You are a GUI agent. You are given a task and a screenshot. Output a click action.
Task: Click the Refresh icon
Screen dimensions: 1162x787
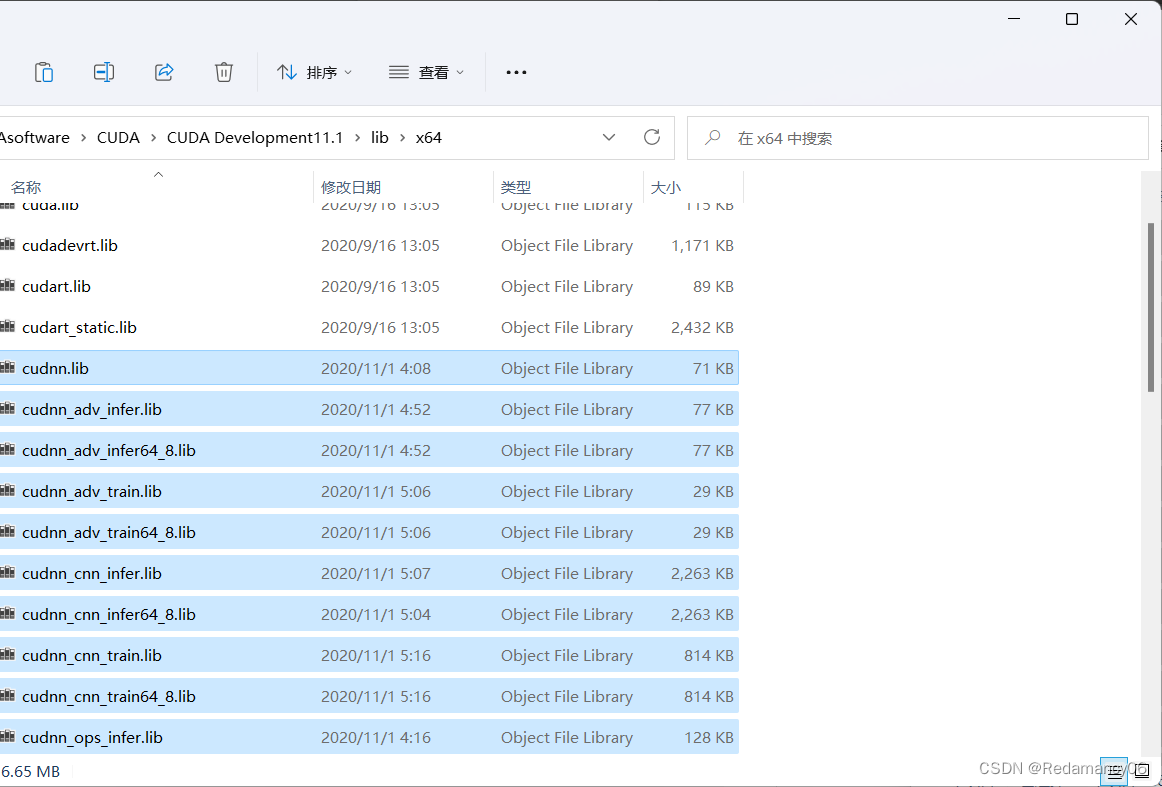pos(651,137)
